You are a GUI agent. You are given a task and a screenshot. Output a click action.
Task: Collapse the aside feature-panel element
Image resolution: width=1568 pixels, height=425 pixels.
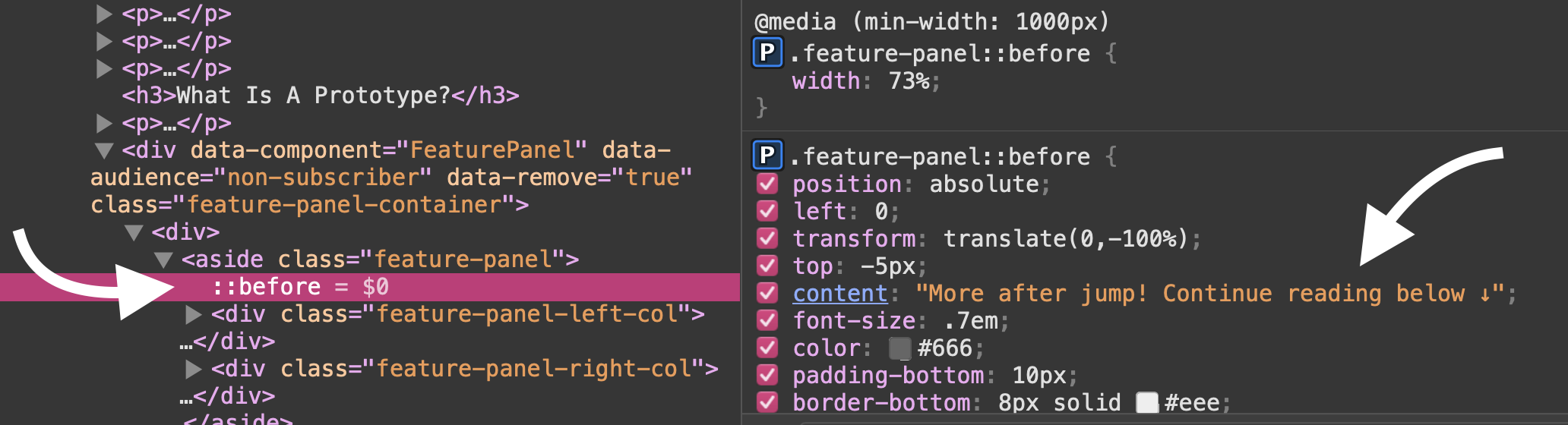tap(163, 260)
